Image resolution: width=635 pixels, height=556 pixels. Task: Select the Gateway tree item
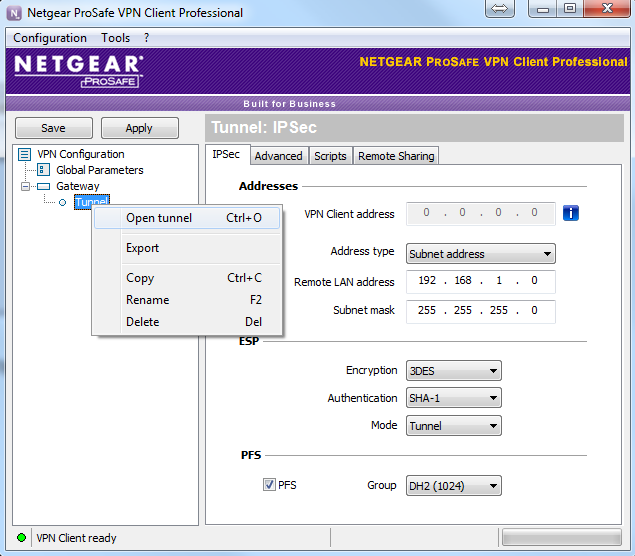(x=77, y=186)
